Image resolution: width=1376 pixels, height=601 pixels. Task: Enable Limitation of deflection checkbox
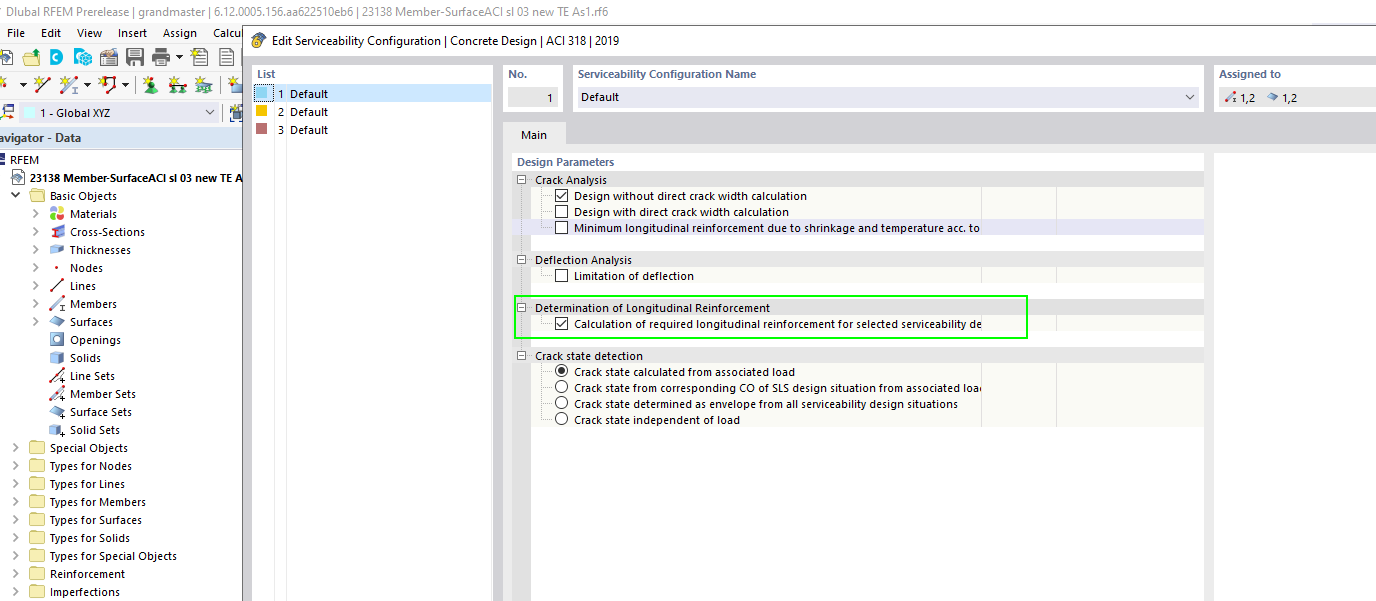pyautogui.click(x=561, y=276)
